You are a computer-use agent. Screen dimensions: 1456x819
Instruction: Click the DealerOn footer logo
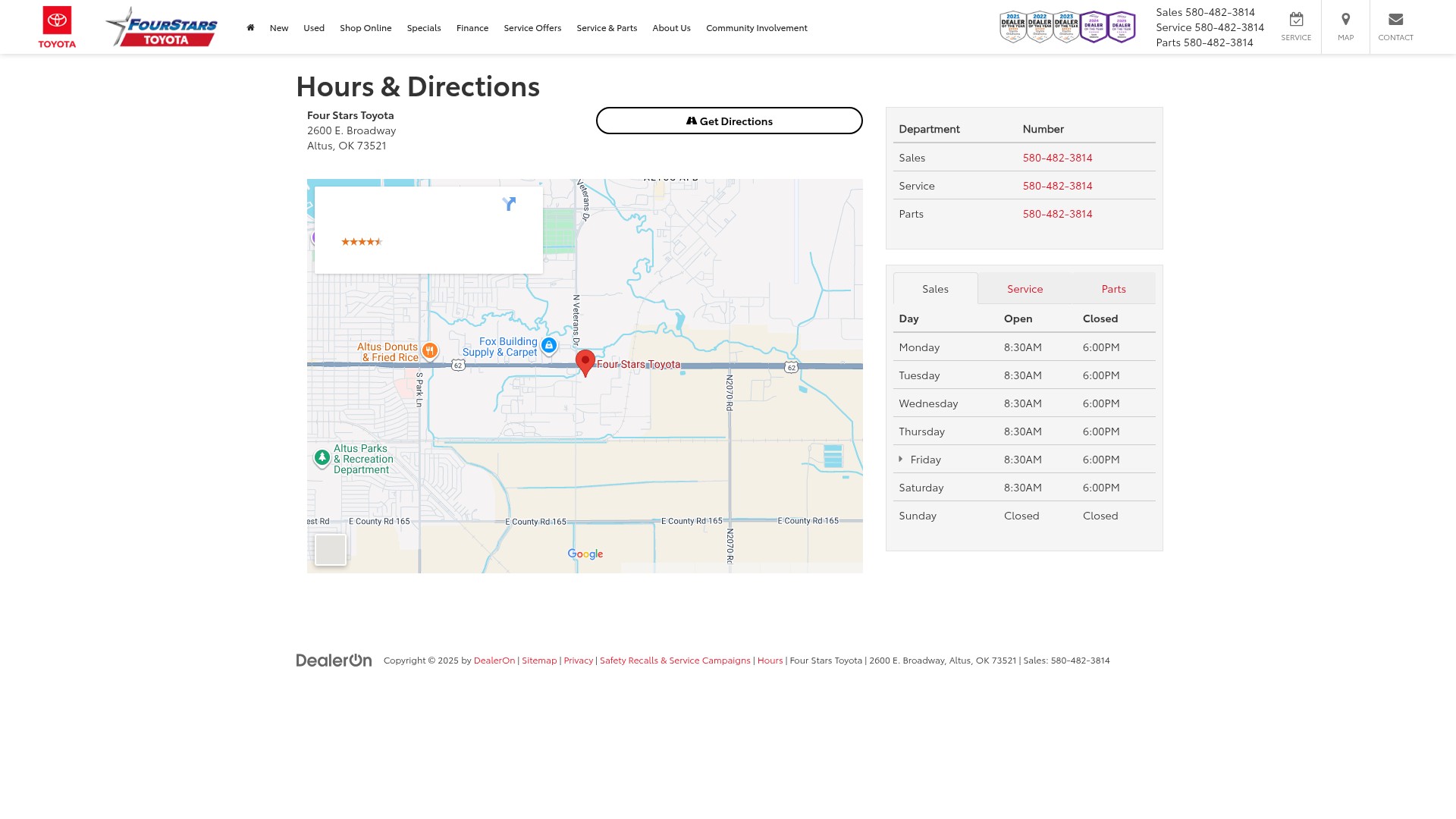[x=334, y=660]
